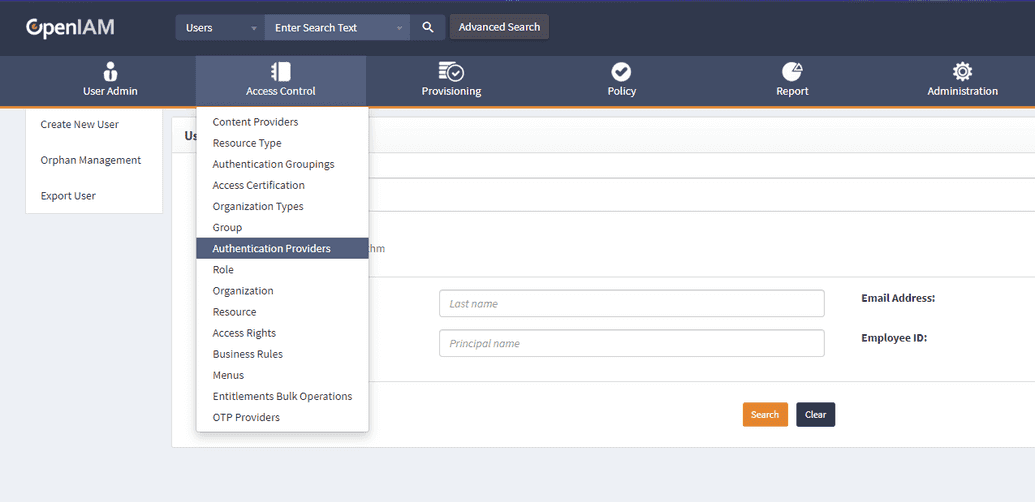Image resolution: width=1035 pixels, height=502 pixels.
Task: Choose Content Providers menu item
Action: point(255,122)
